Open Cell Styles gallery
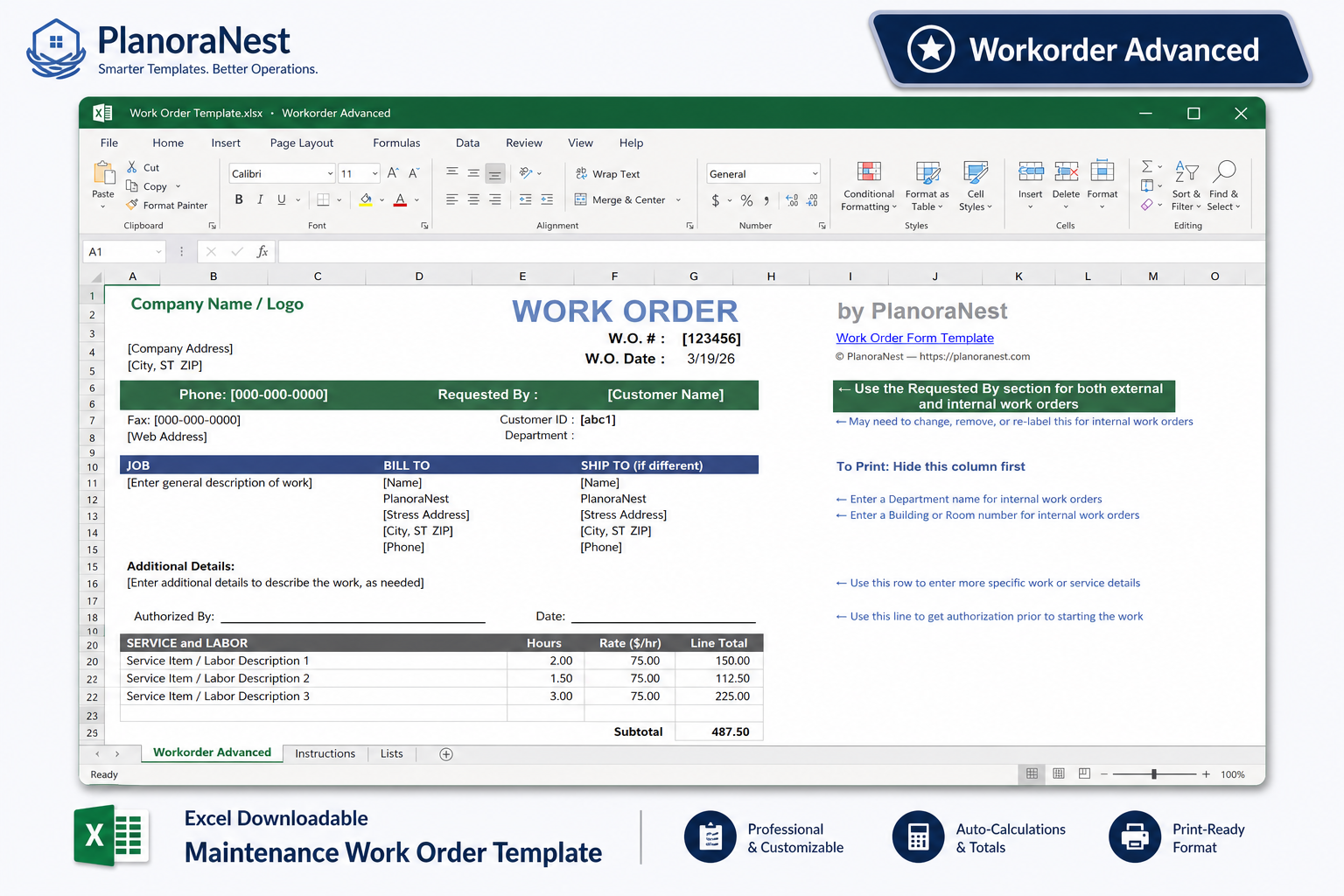 click(976, 186)
